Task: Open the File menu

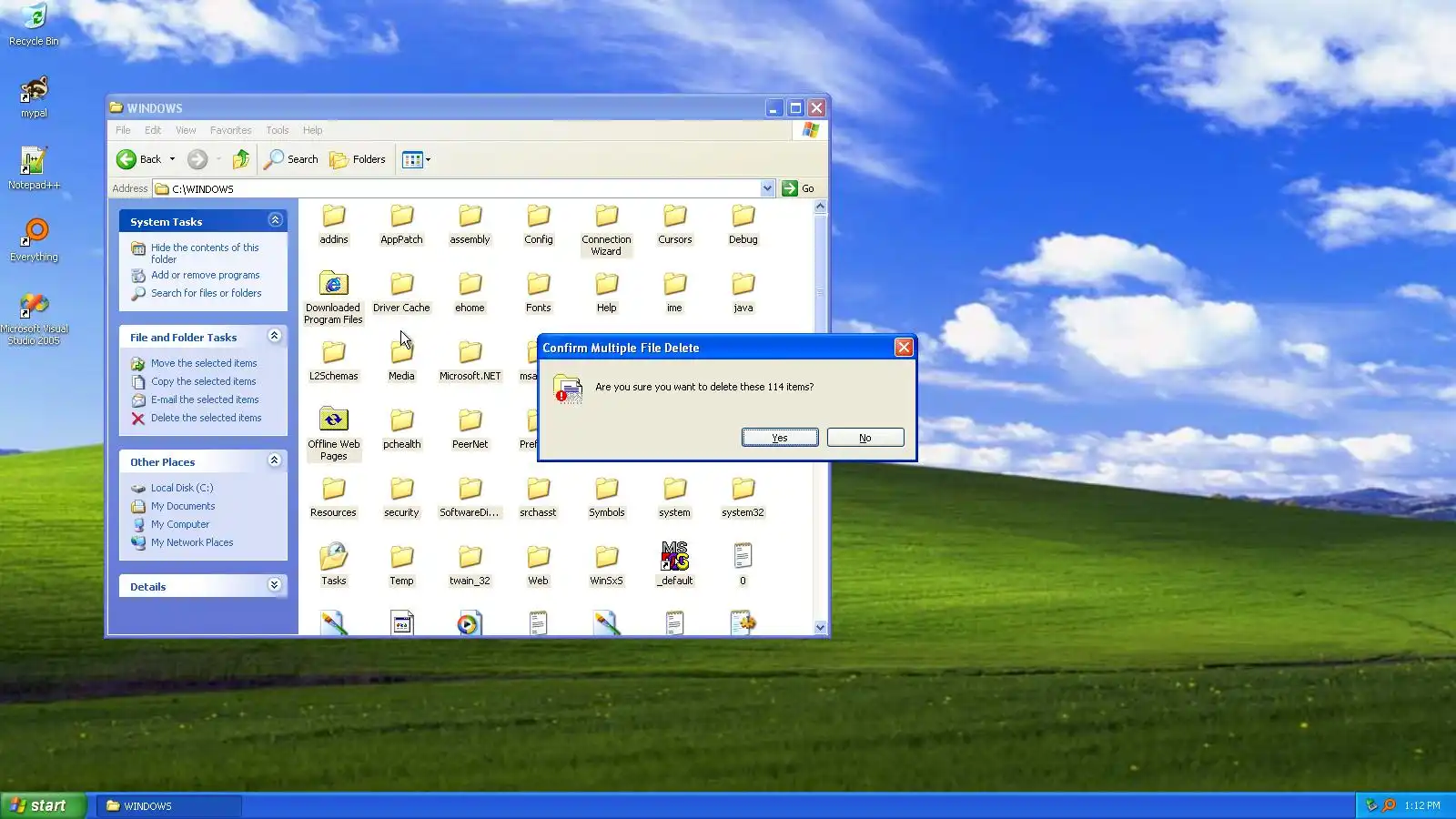Action: [123, 130]
